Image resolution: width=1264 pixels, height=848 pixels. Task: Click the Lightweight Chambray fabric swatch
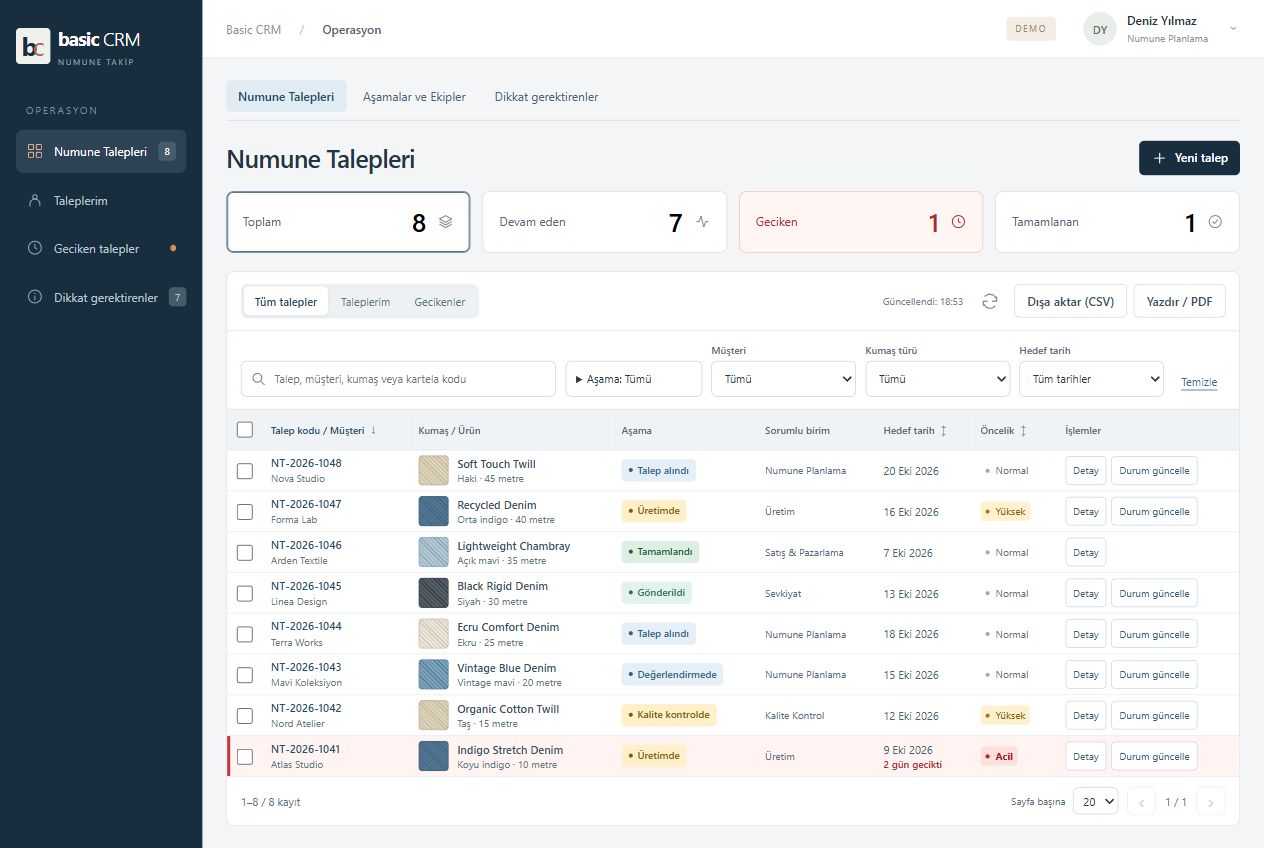point(433,552)
